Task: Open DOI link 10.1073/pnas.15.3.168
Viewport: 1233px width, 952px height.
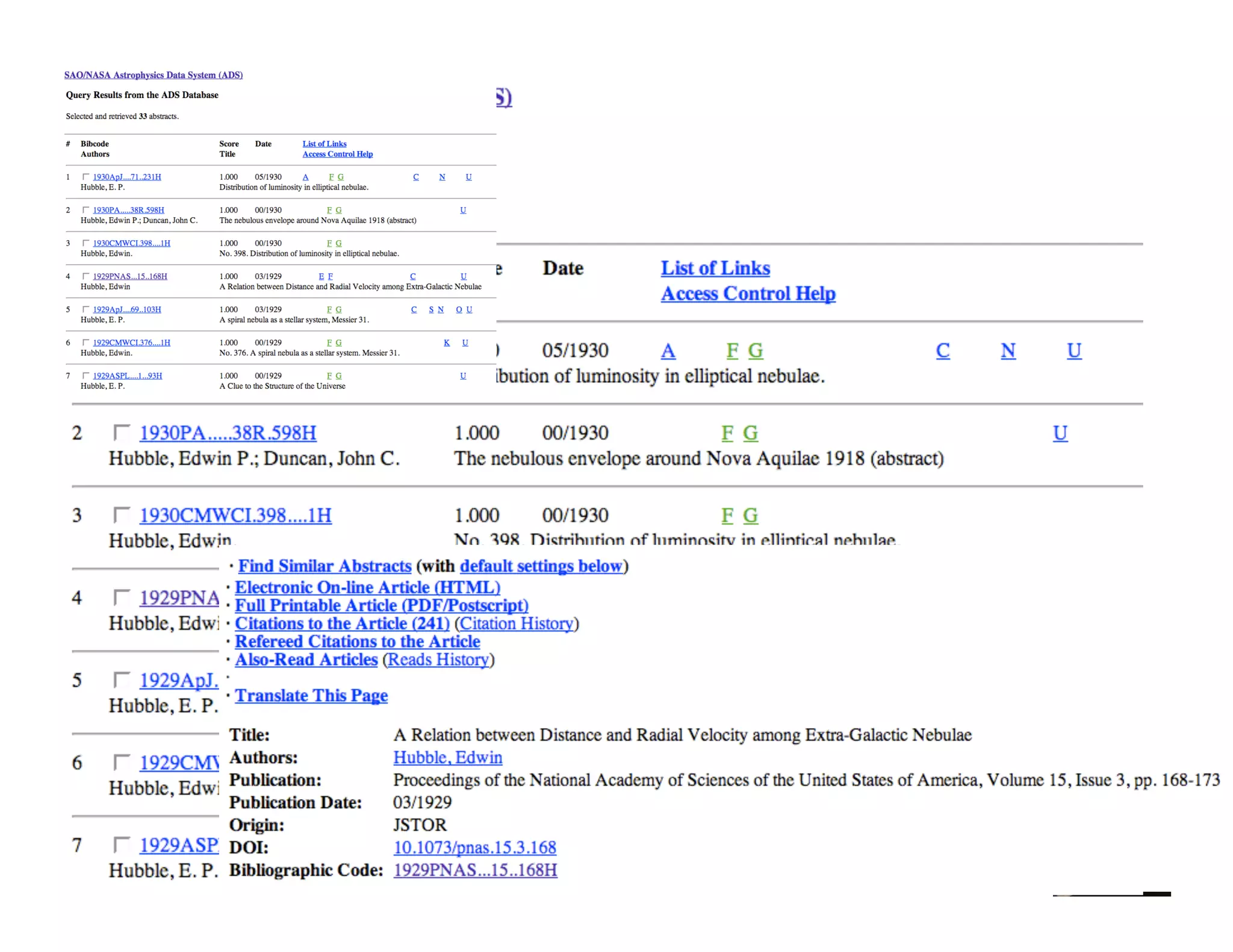Action: (474, 848)
